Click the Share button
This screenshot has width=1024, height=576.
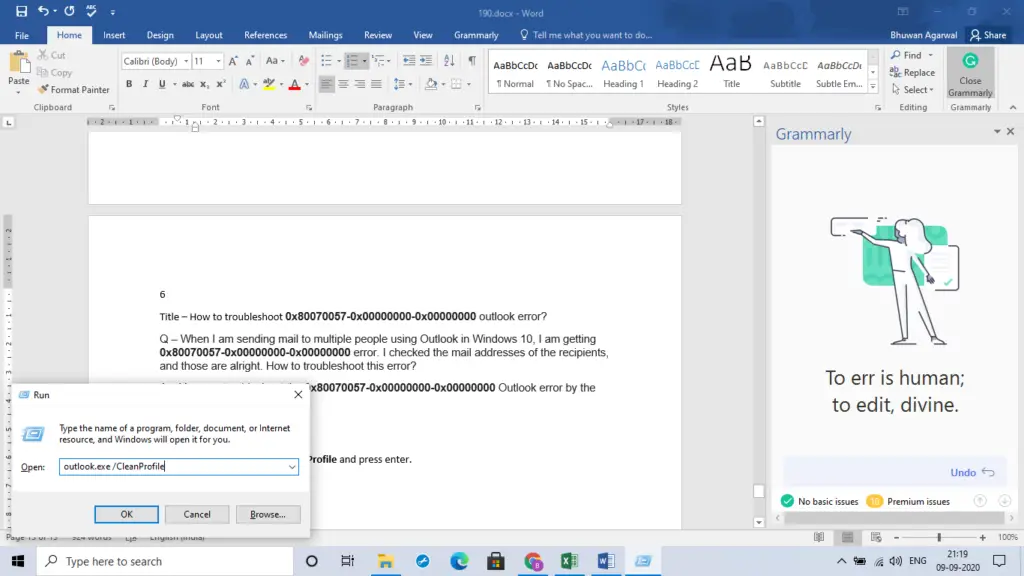988,35
